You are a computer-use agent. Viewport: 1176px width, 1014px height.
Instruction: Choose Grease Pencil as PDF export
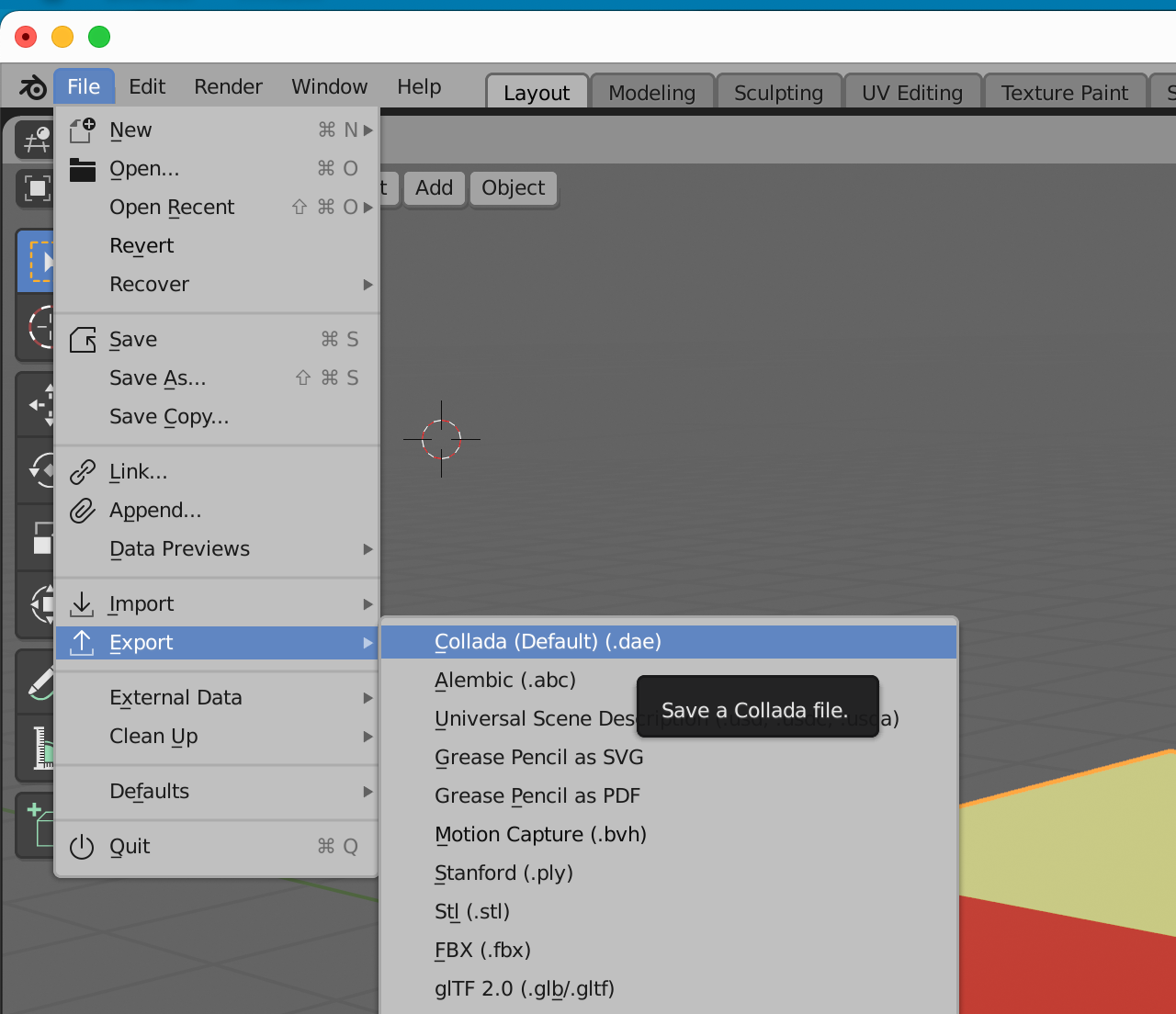[669, 796]
